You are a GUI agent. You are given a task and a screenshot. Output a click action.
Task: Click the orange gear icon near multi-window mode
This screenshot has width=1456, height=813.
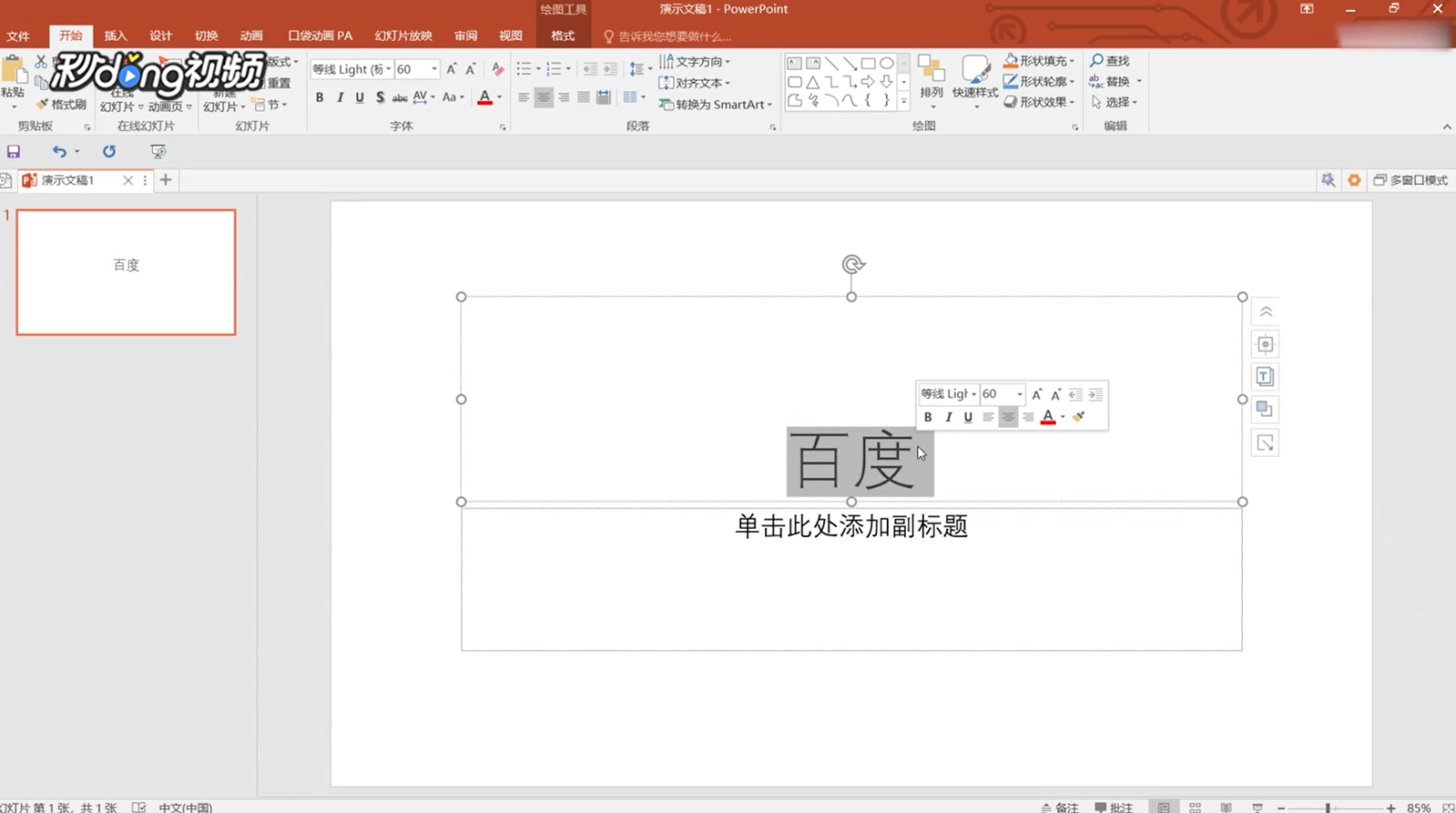[1354, 180]
